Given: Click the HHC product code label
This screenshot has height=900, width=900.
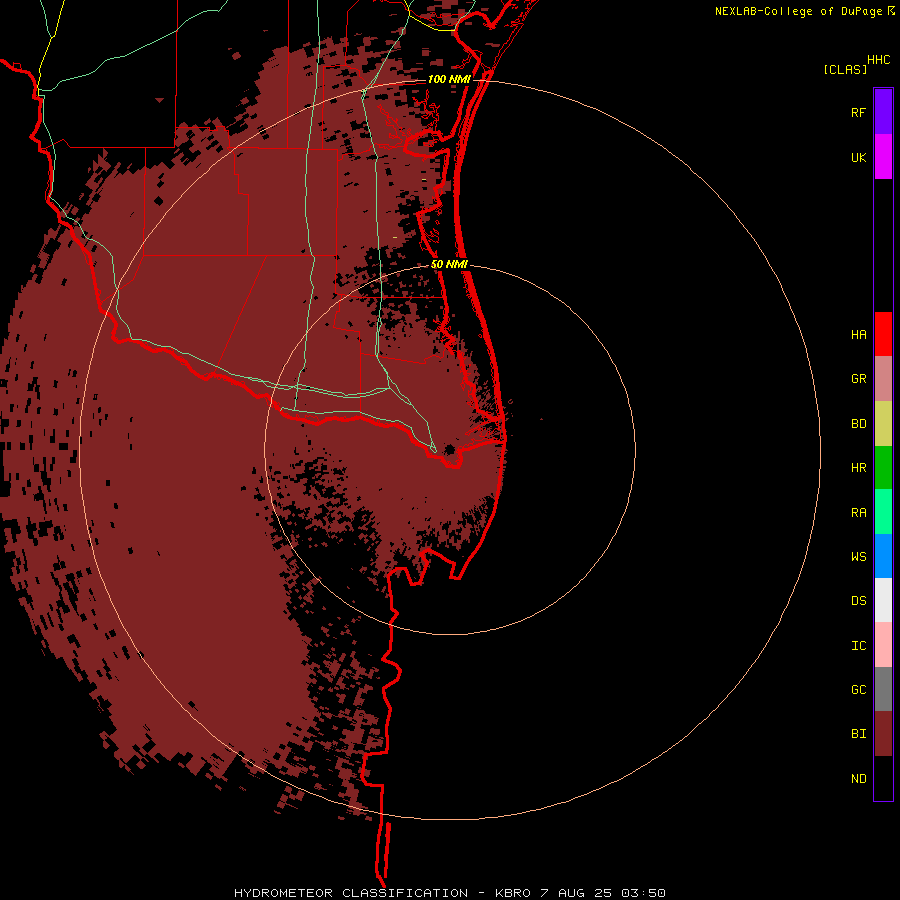Looking at the screenshot, I should [878, 60].
